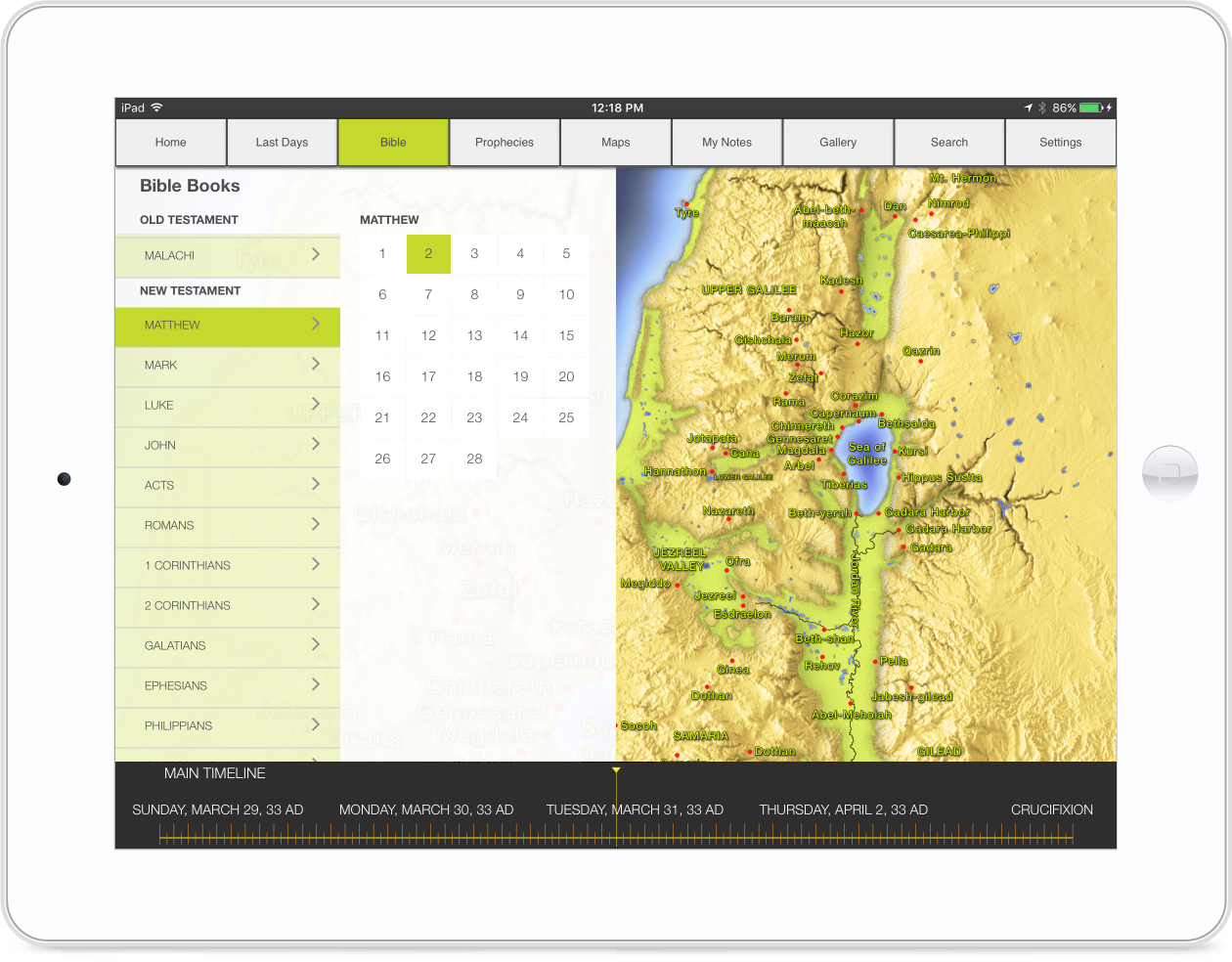The width and height of the screenshot is (1232, 962).
Task: Open the Prophecies tab
Action: pos(505,143)
